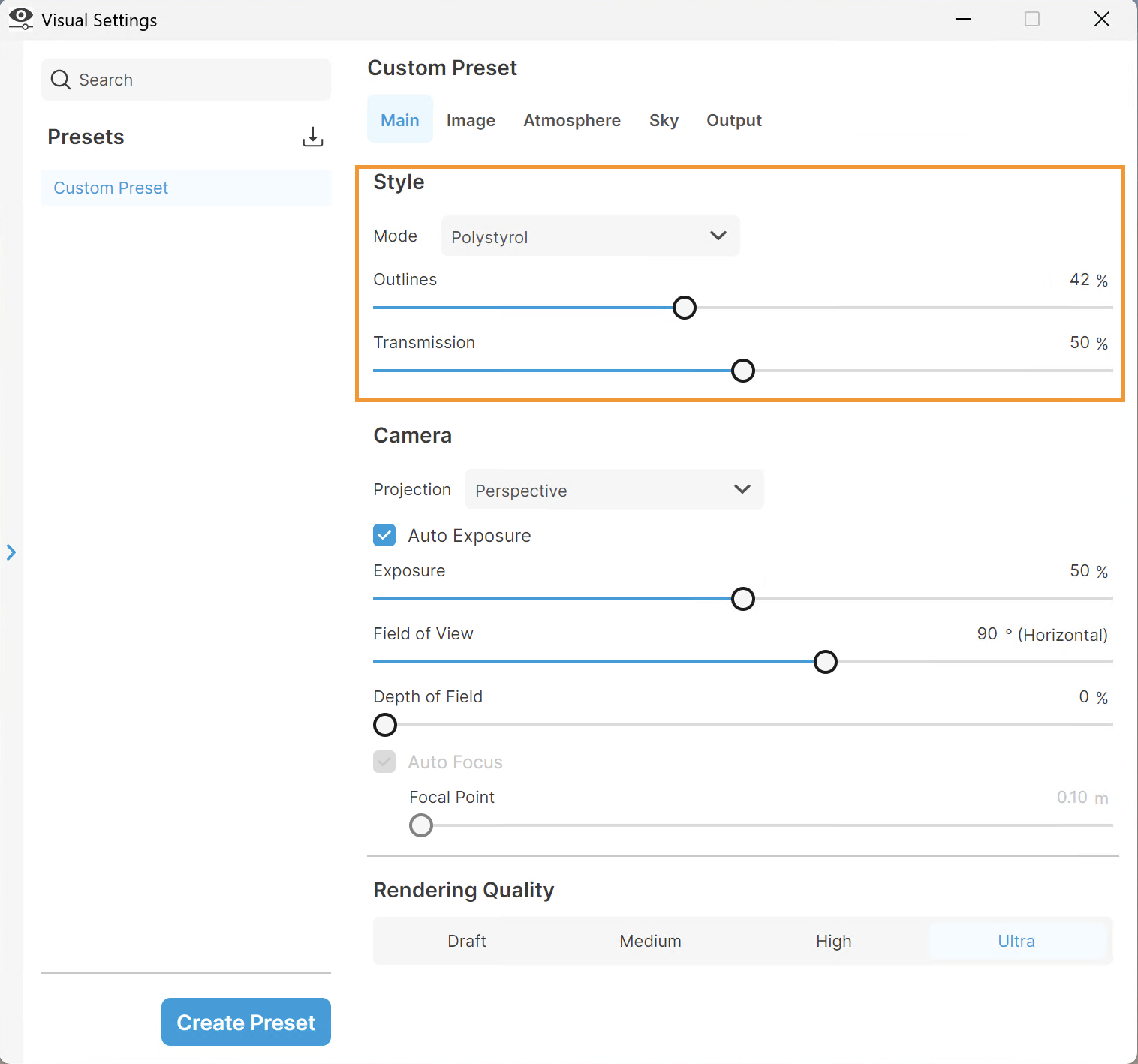The height and width of the screenshot is (1064, 1138).
Task: Click the Custom Preset heading text
Action: [x=442, y=68]
